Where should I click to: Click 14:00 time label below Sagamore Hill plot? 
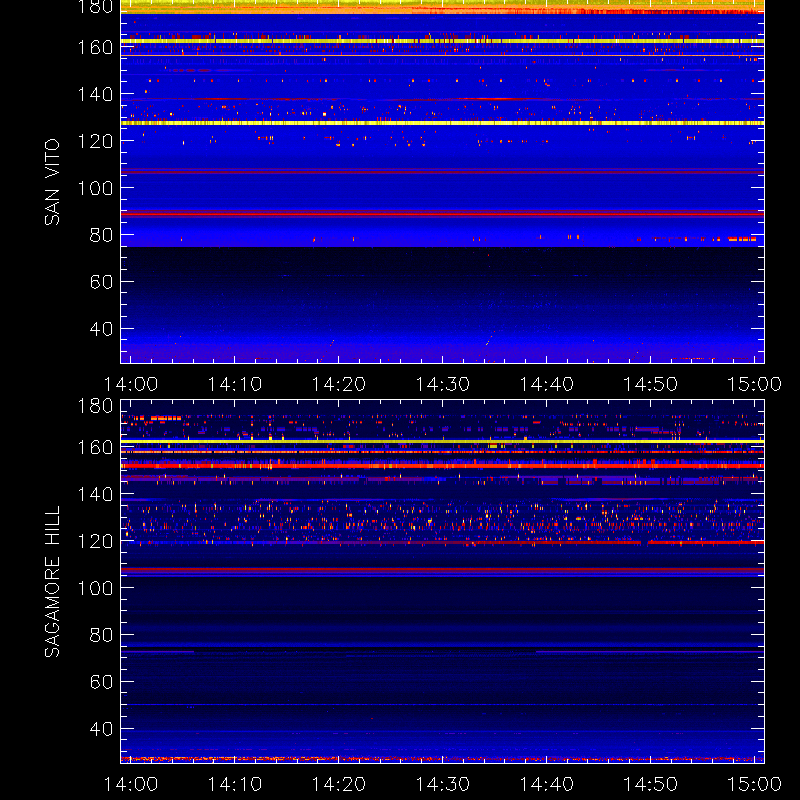[131, 784]
